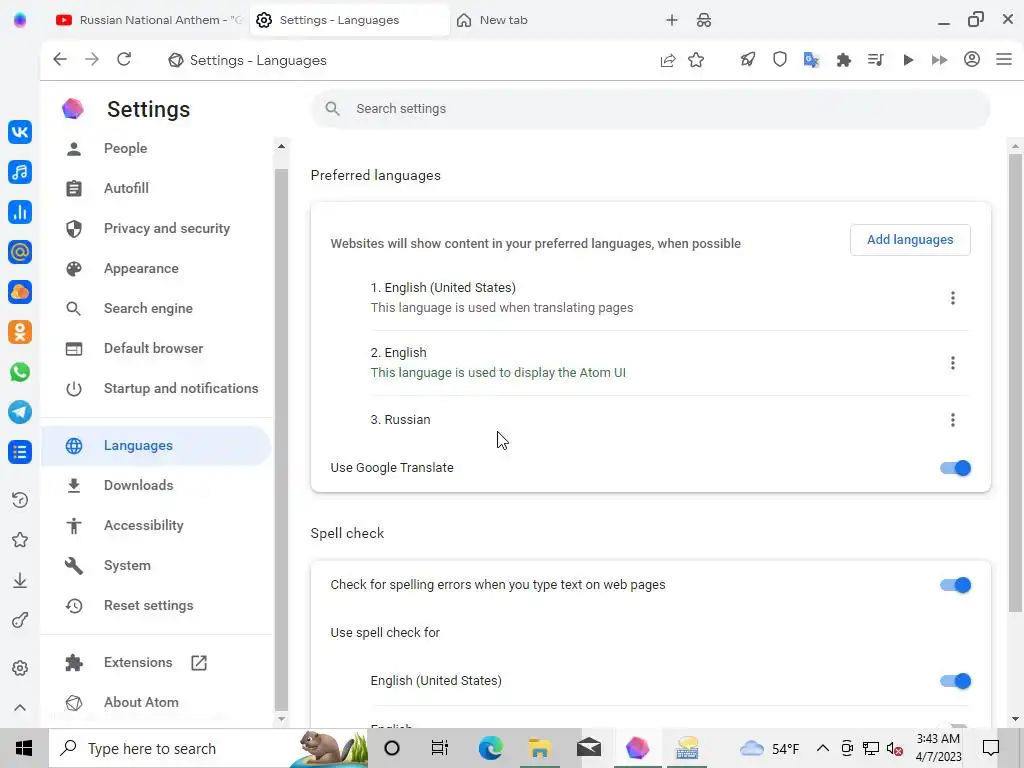Open more options for English language
Viewport: 1024px width, 768px height.
coord(953,362)
